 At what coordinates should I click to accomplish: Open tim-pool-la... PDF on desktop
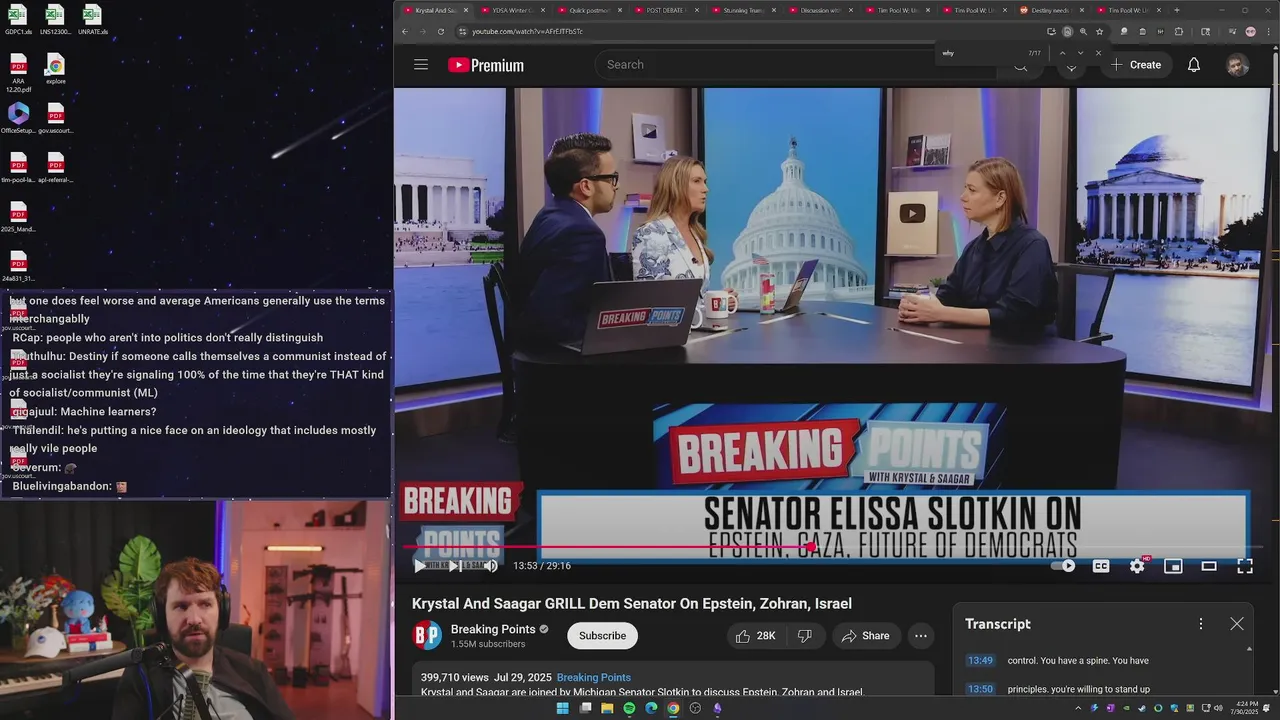(18, 168)
